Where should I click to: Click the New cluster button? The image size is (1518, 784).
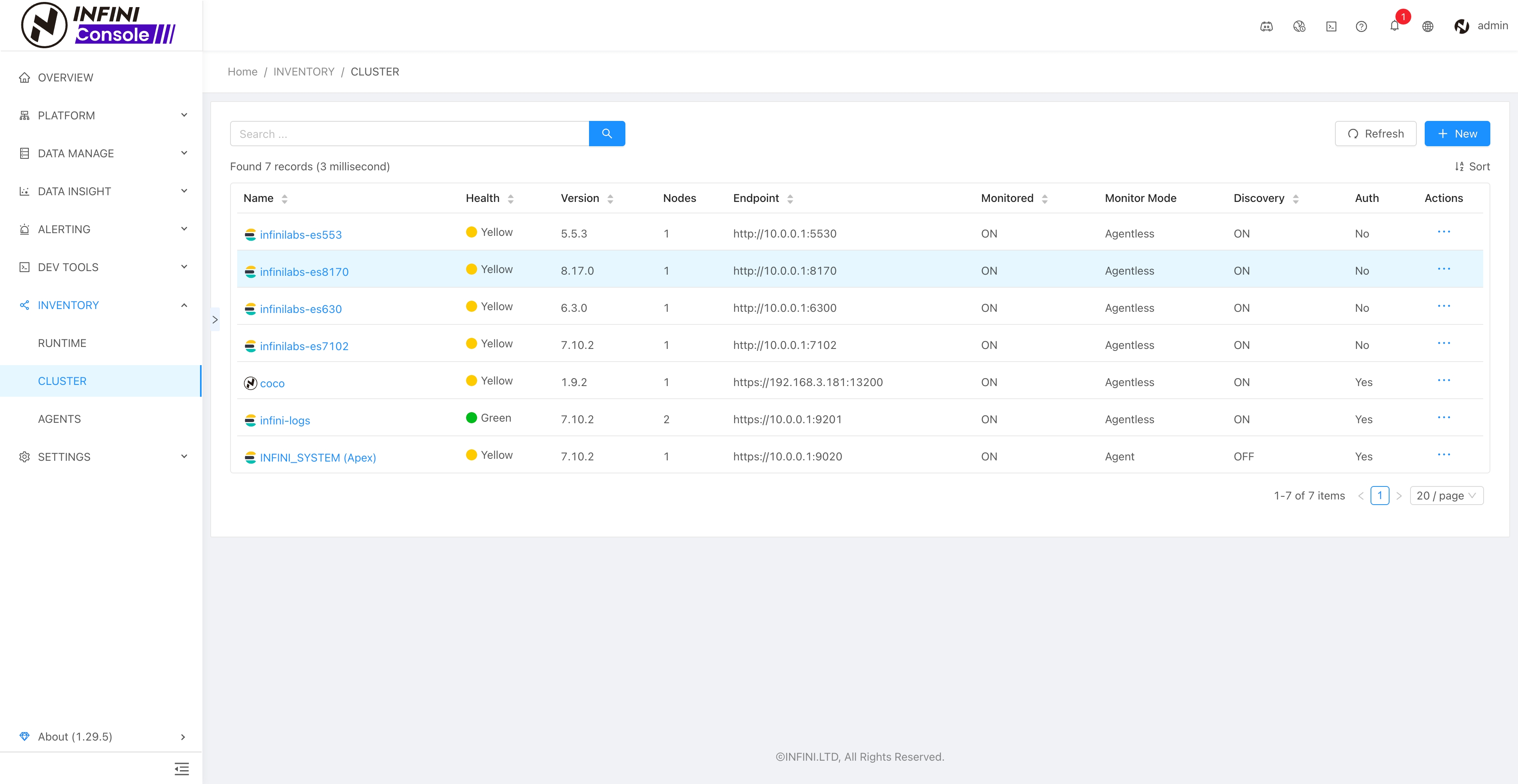pyautogui.click(x=1457, y=134)
